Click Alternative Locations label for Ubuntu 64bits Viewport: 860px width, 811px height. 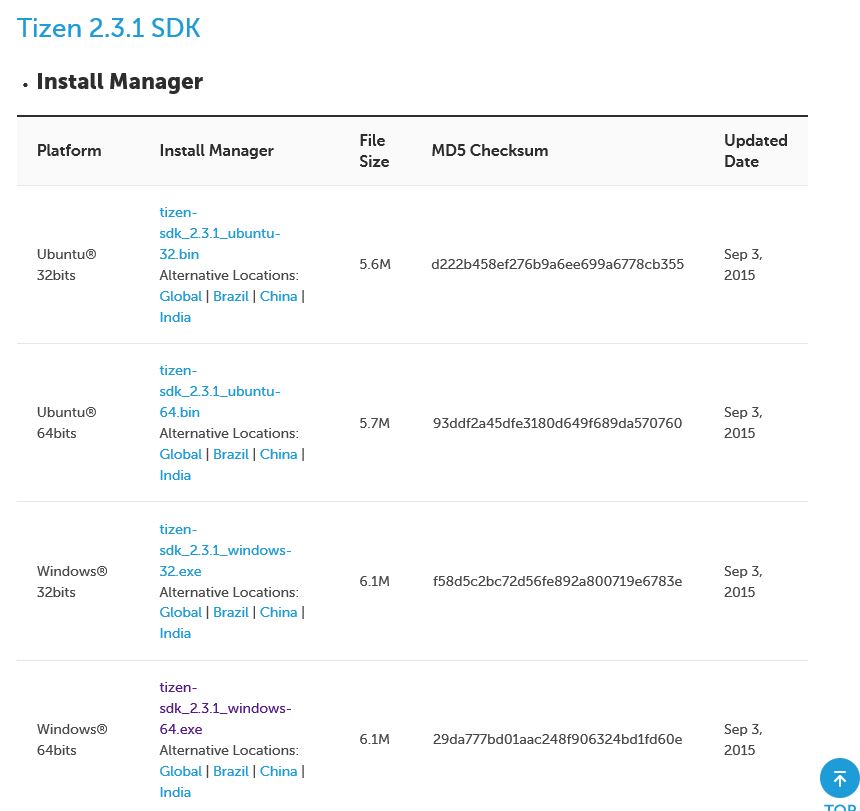(x=229, y=433)
